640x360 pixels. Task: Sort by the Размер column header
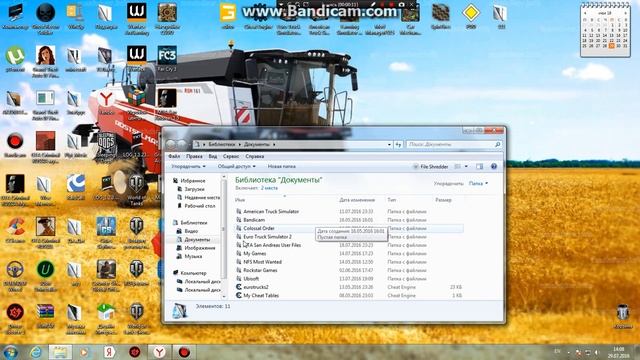443,200
